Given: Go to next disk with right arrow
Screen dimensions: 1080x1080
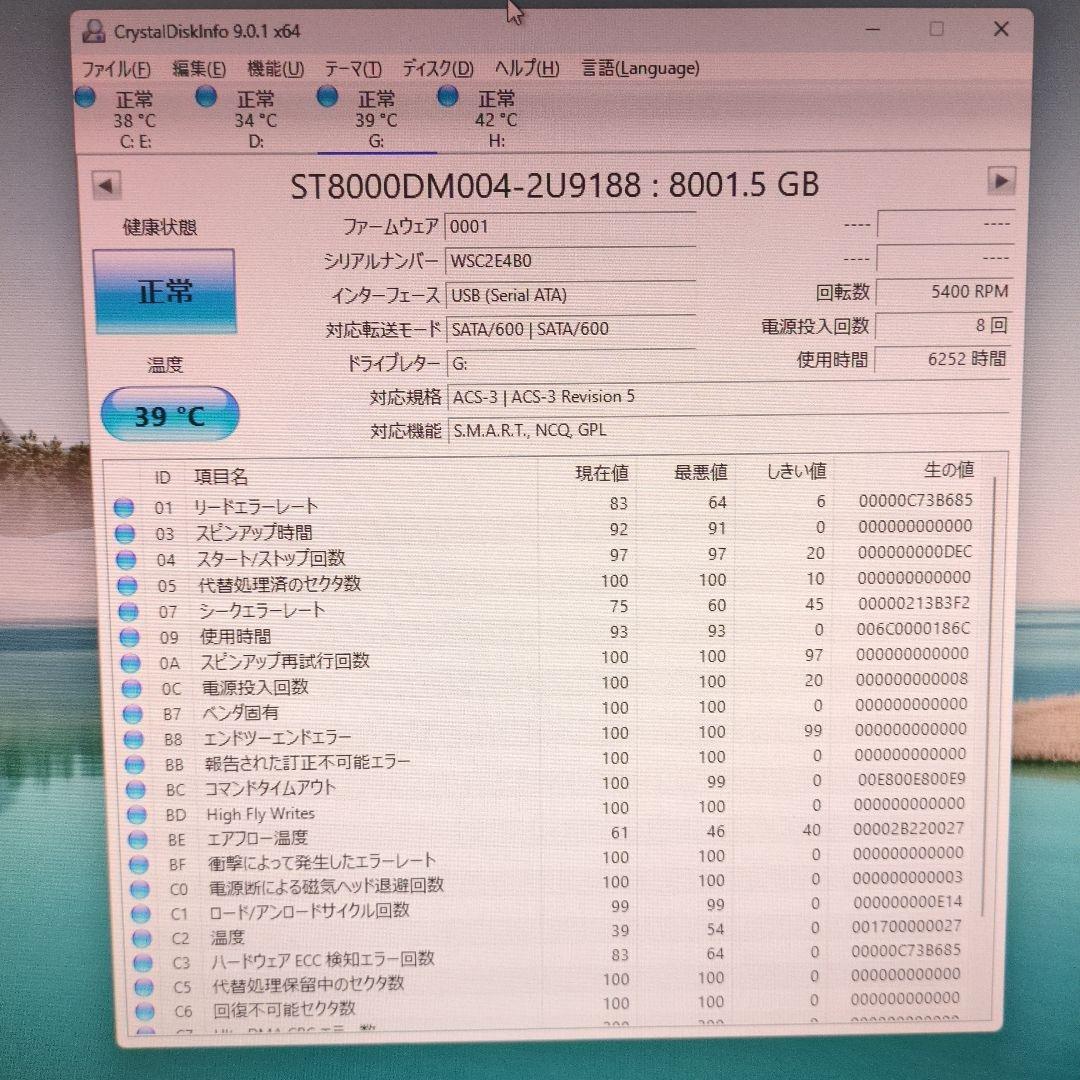Looking at the screenshot, I should pyautogui.click(x=1001, y=182).
